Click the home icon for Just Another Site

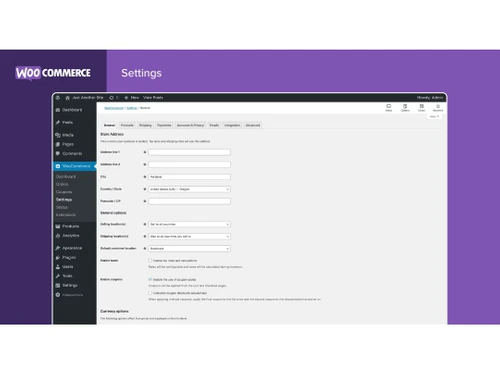coord(68,98)
